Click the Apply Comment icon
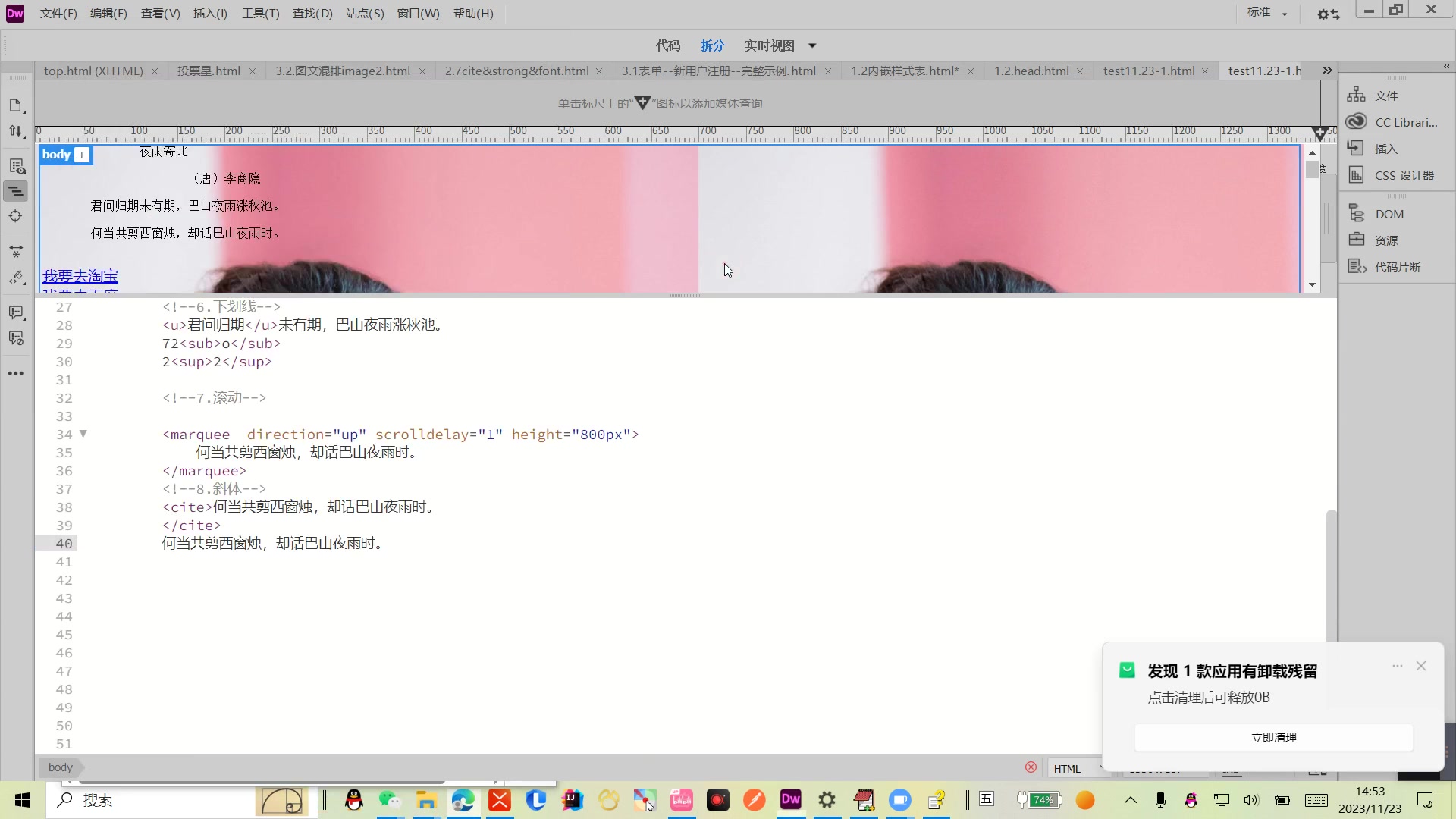Viewport: 1456px width, 819px height. [16, 312]
